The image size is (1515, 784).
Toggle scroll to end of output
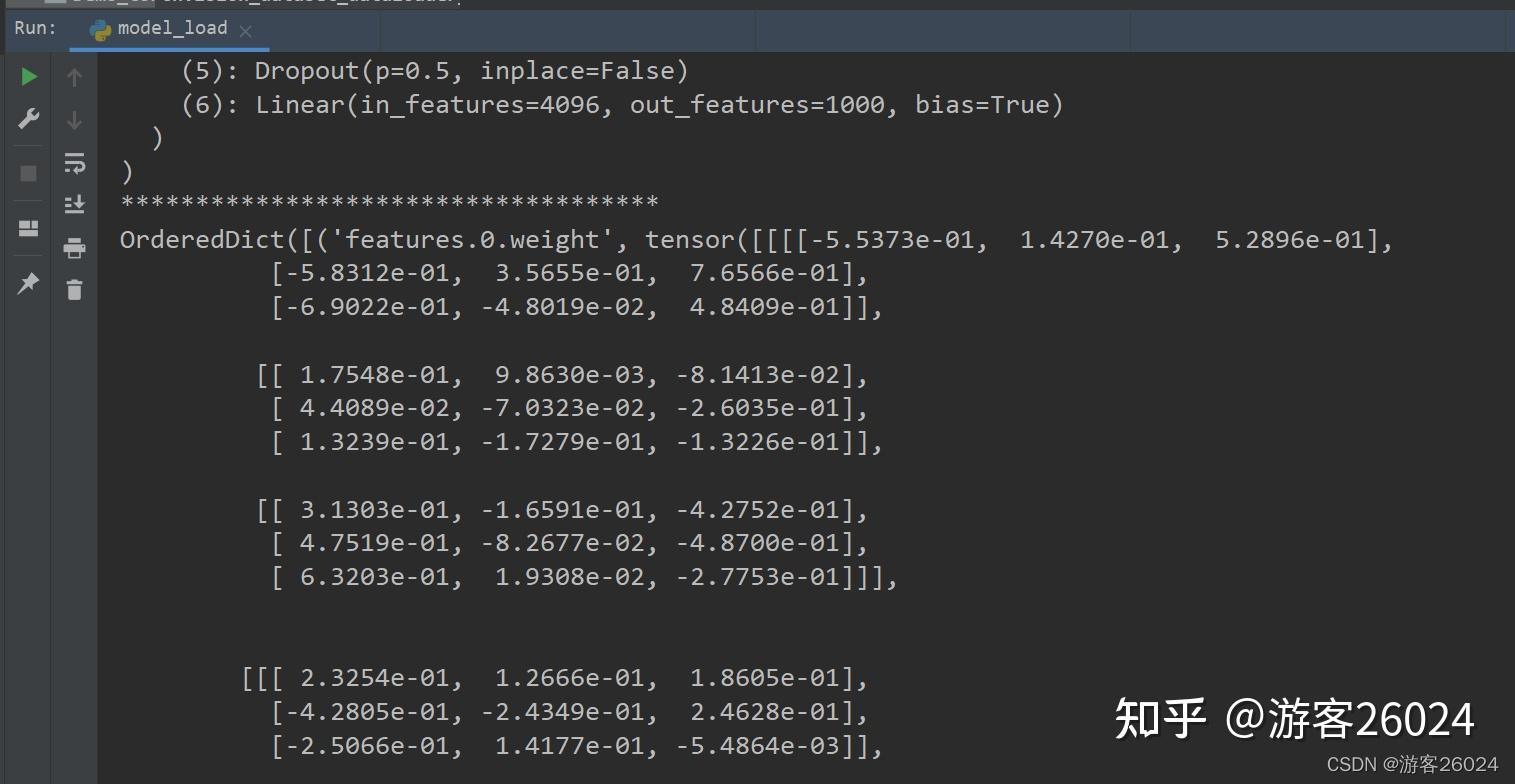(x=75, y=205)
